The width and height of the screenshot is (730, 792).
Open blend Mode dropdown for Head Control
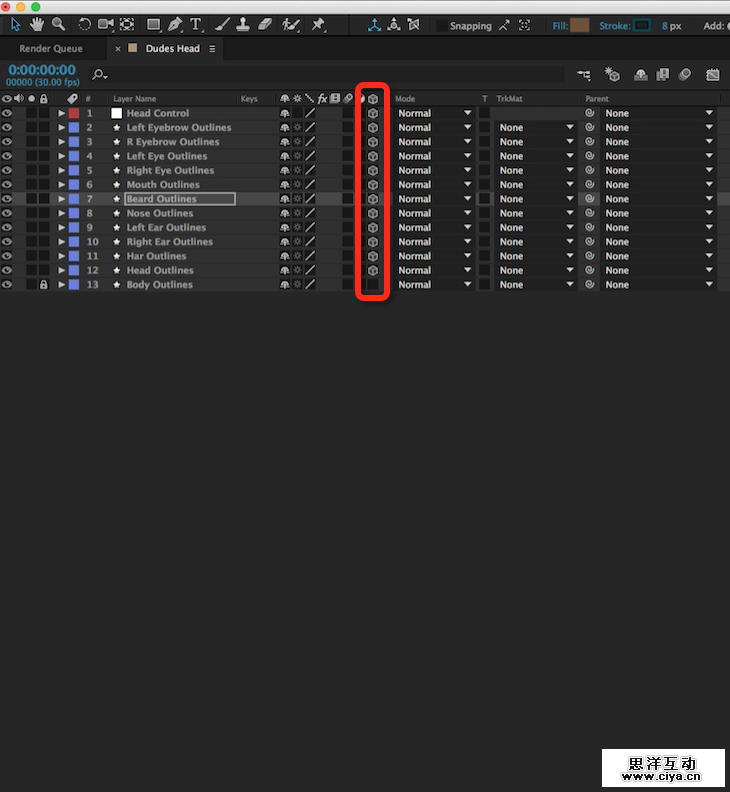[x=434, y=113]
